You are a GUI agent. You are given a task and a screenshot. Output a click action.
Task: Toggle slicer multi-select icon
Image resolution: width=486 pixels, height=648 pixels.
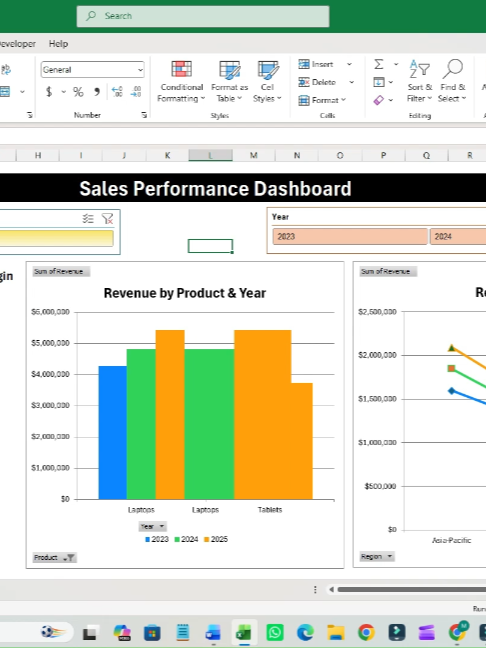pos(88,219)
